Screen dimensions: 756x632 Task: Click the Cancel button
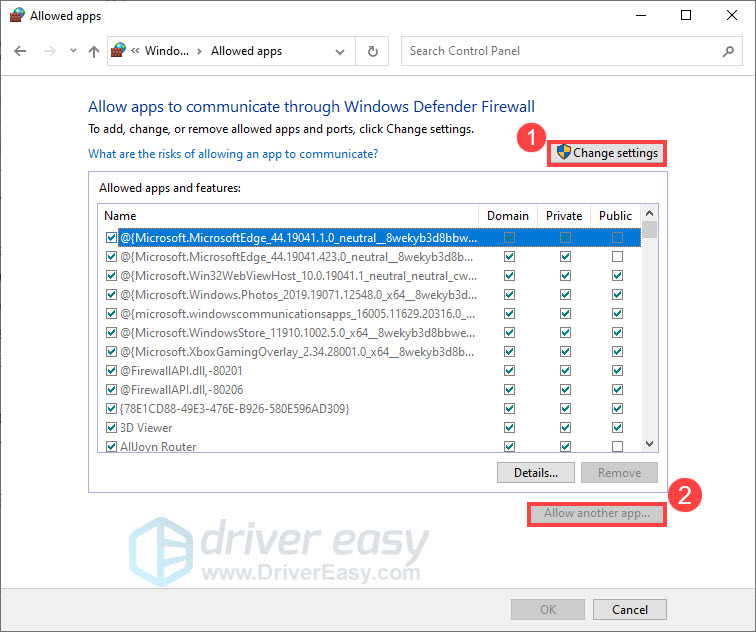(x=629, y=609)
